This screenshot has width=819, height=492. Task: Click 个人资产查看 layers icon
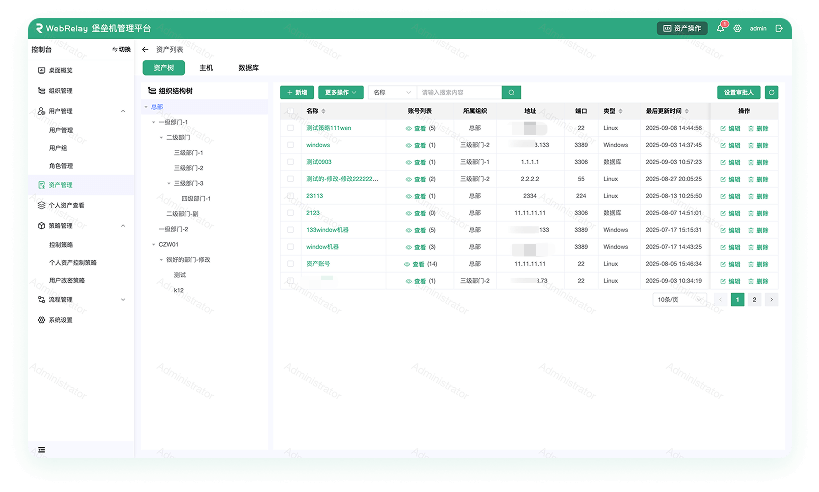[41, 205]
